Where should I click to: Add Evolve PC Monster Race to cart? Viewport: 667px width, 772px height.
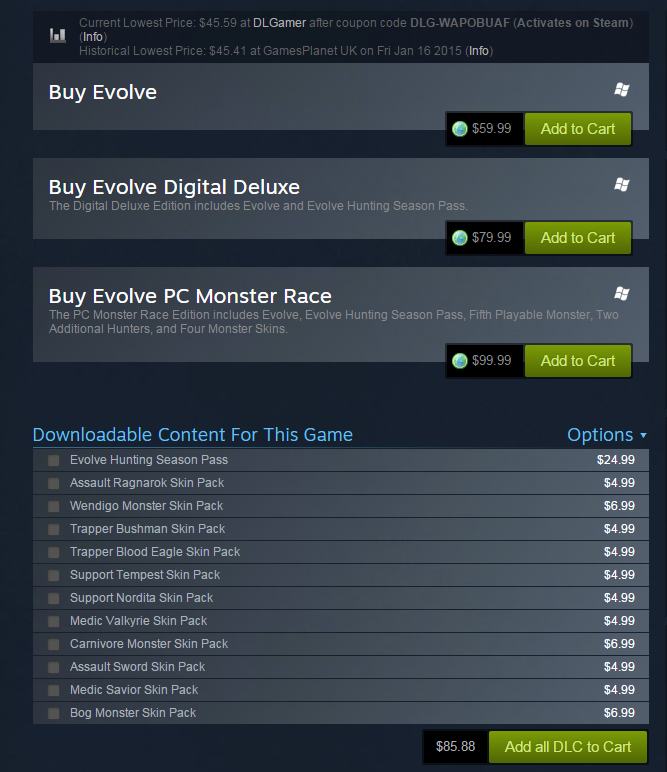point(578,361)
